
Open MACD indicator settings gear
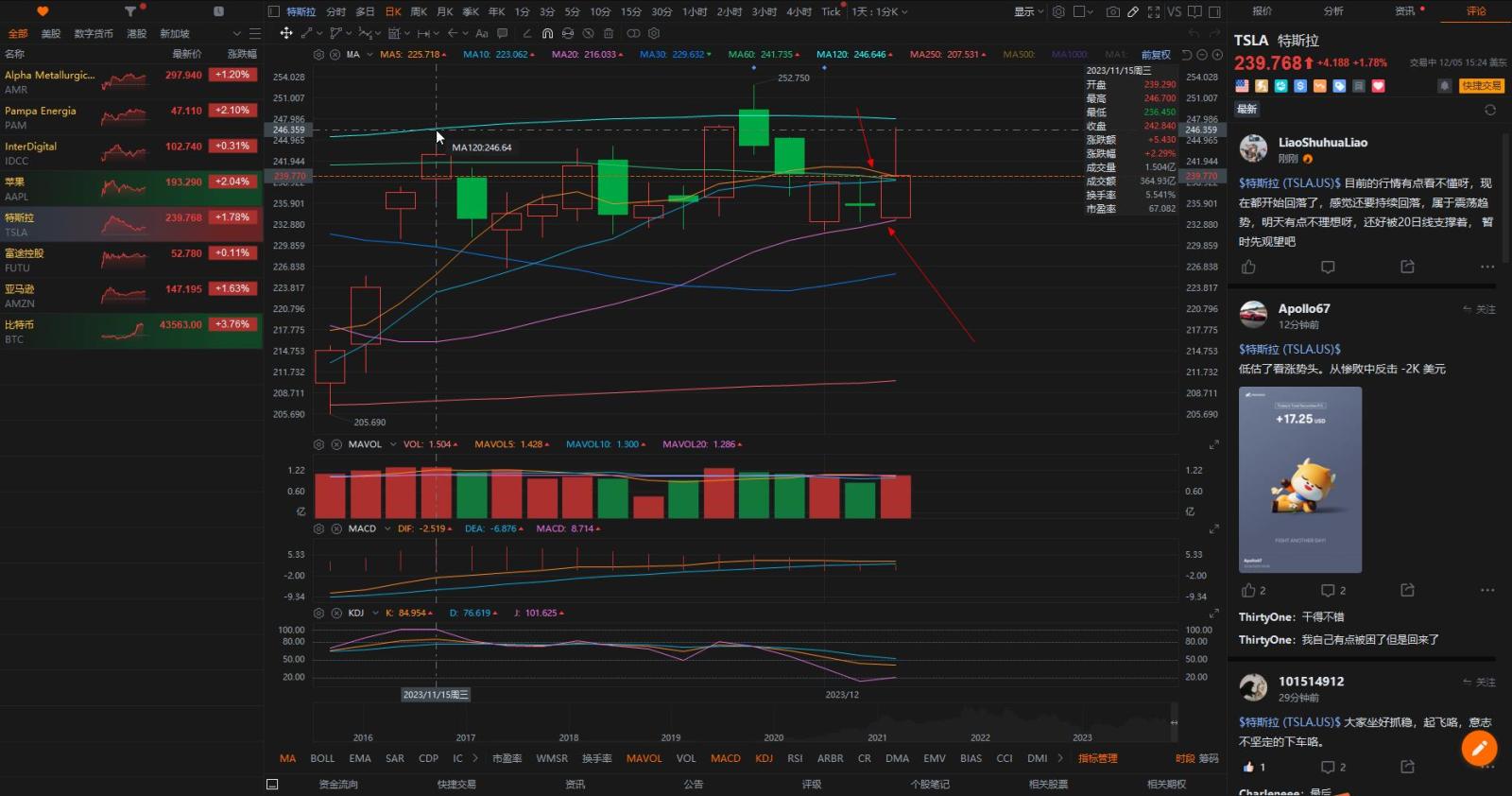(318, 528)
